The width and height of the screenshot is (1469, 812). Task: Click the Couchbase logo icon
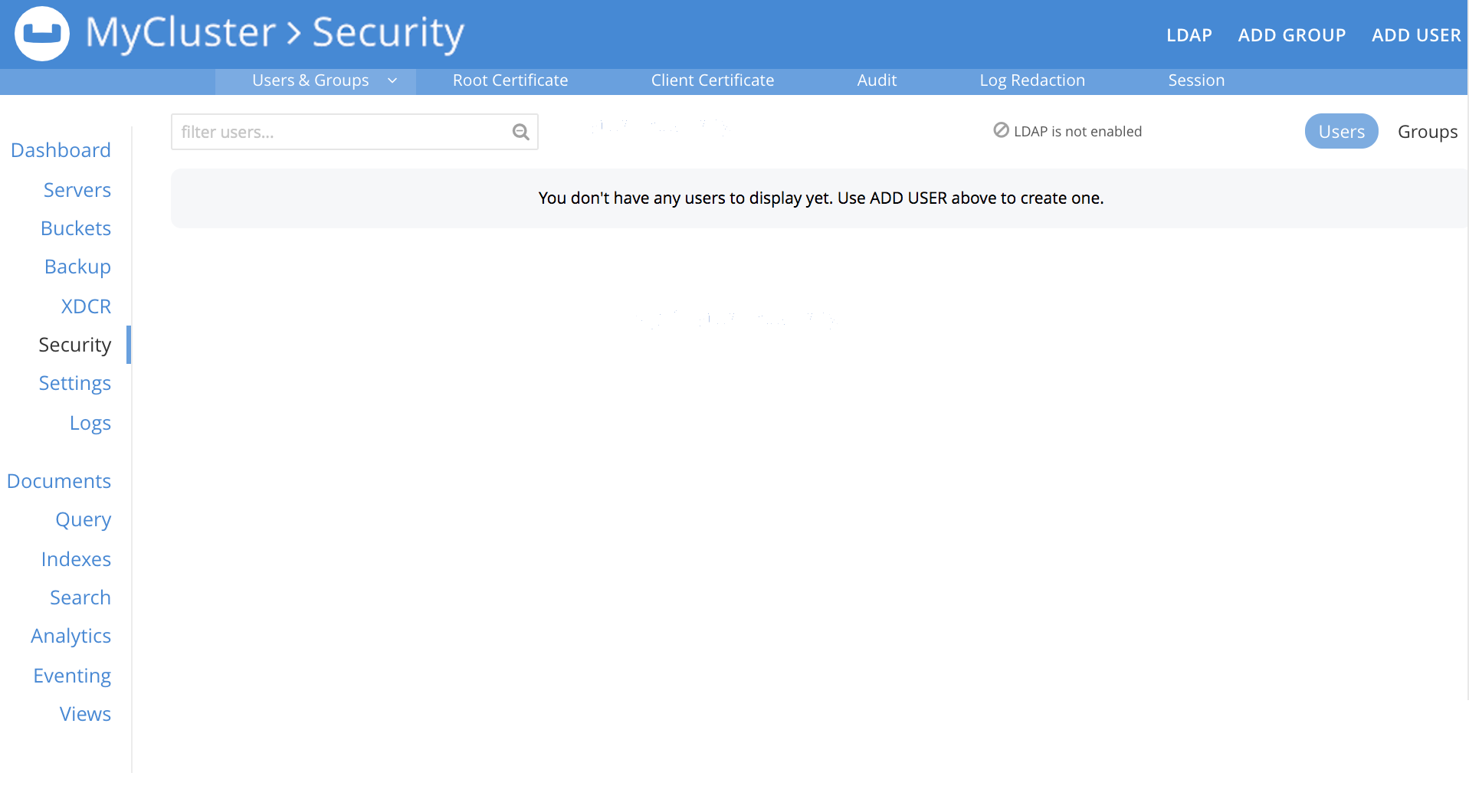coord(42,34)
